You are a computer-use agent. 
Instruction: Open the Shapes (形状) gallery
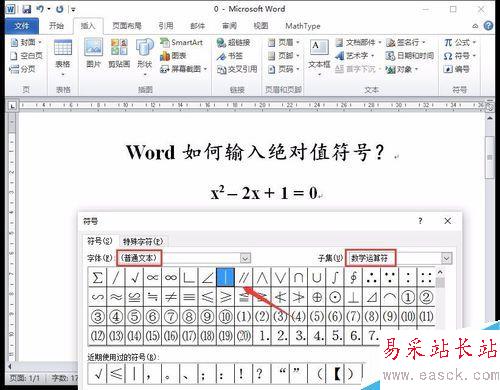click(x=144, y=57)
